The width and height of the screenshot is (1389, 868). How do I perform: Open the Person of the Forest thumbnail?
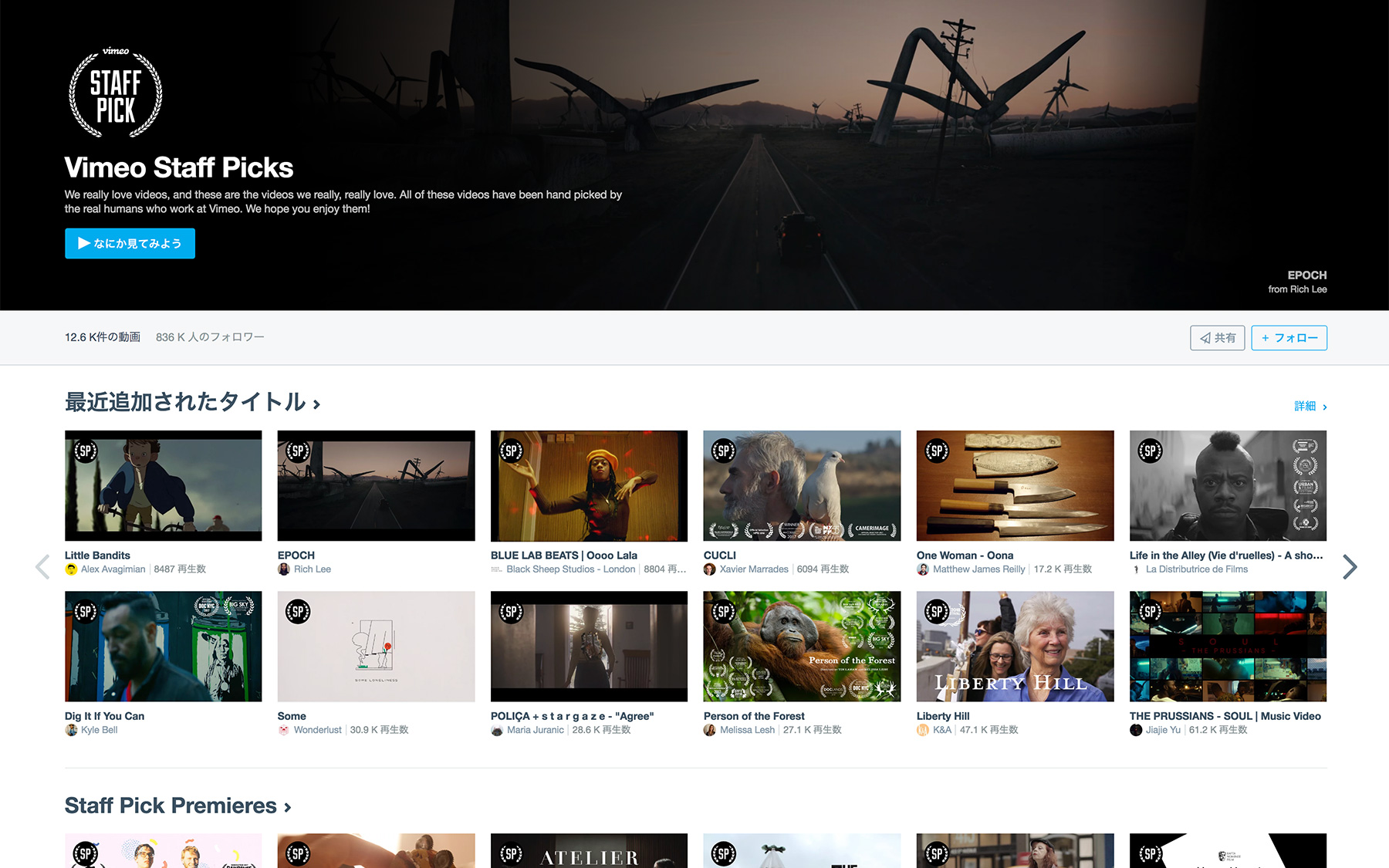click(802, 646)
